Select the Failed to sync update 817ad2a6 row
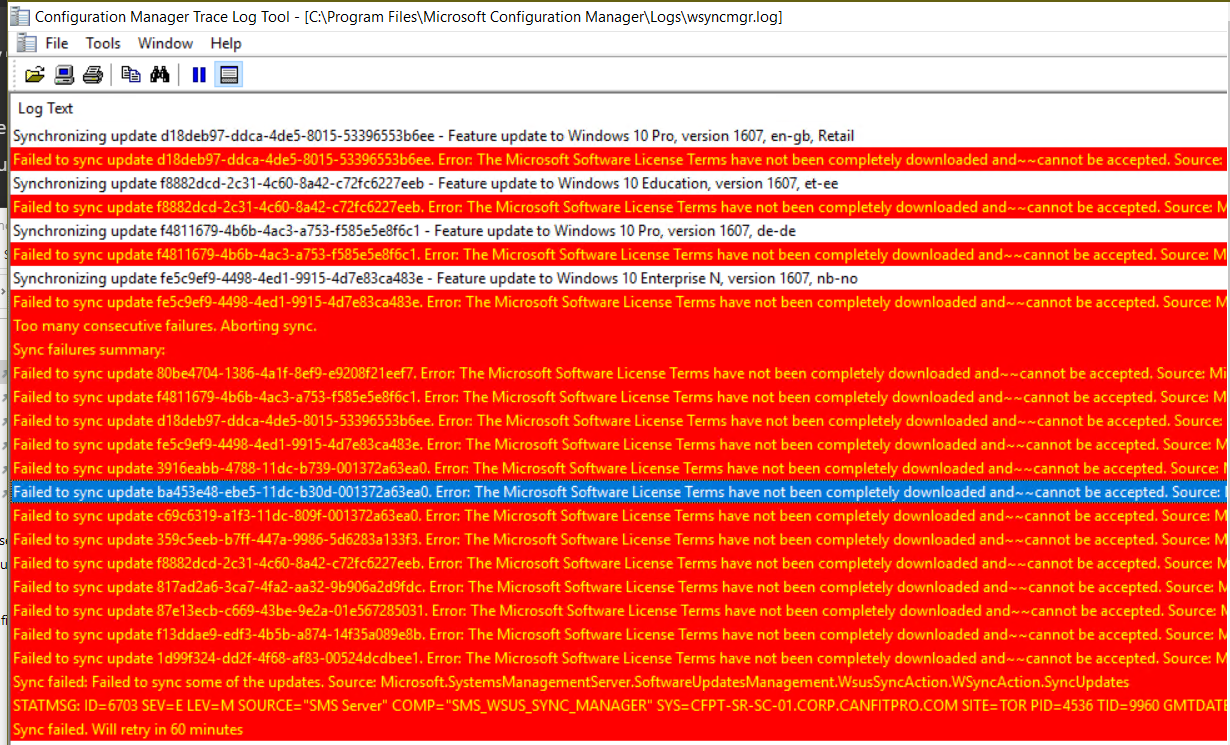This screenshot has width=1230, height=745. (x=619, y=587)
